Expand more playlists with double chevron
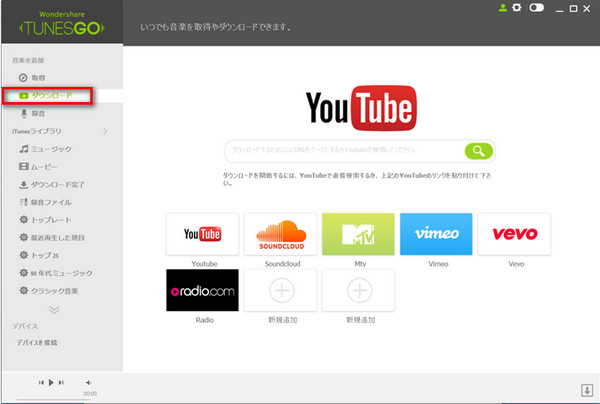Viewport: 600px width, 404px height. point(54,309)
